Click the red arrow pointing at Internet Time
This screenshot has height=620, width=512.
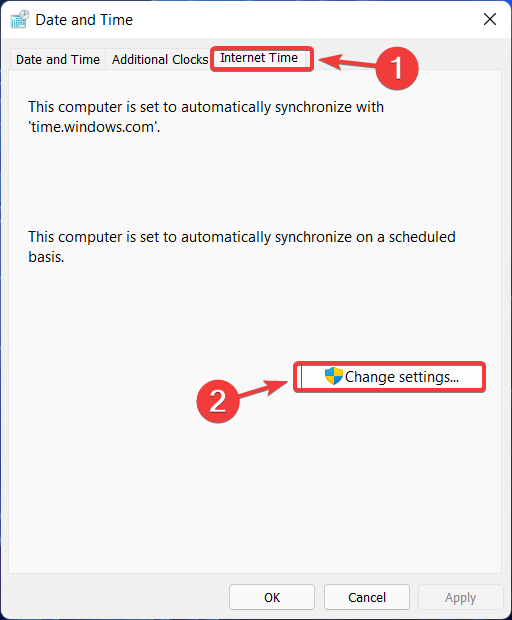347,62
